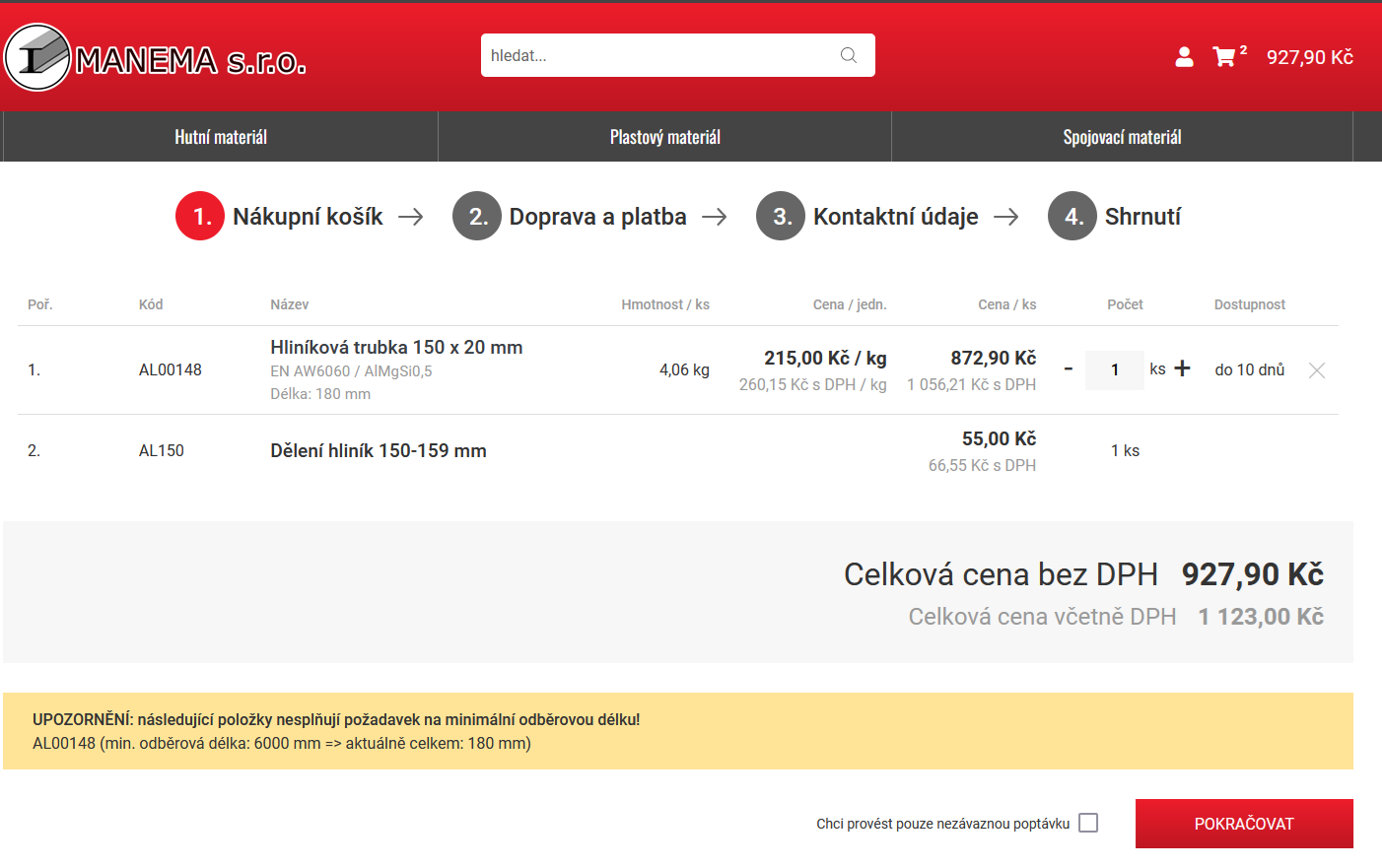
Task: Click cart total 927,90 Kč in header
Action: click(1309, 57)
